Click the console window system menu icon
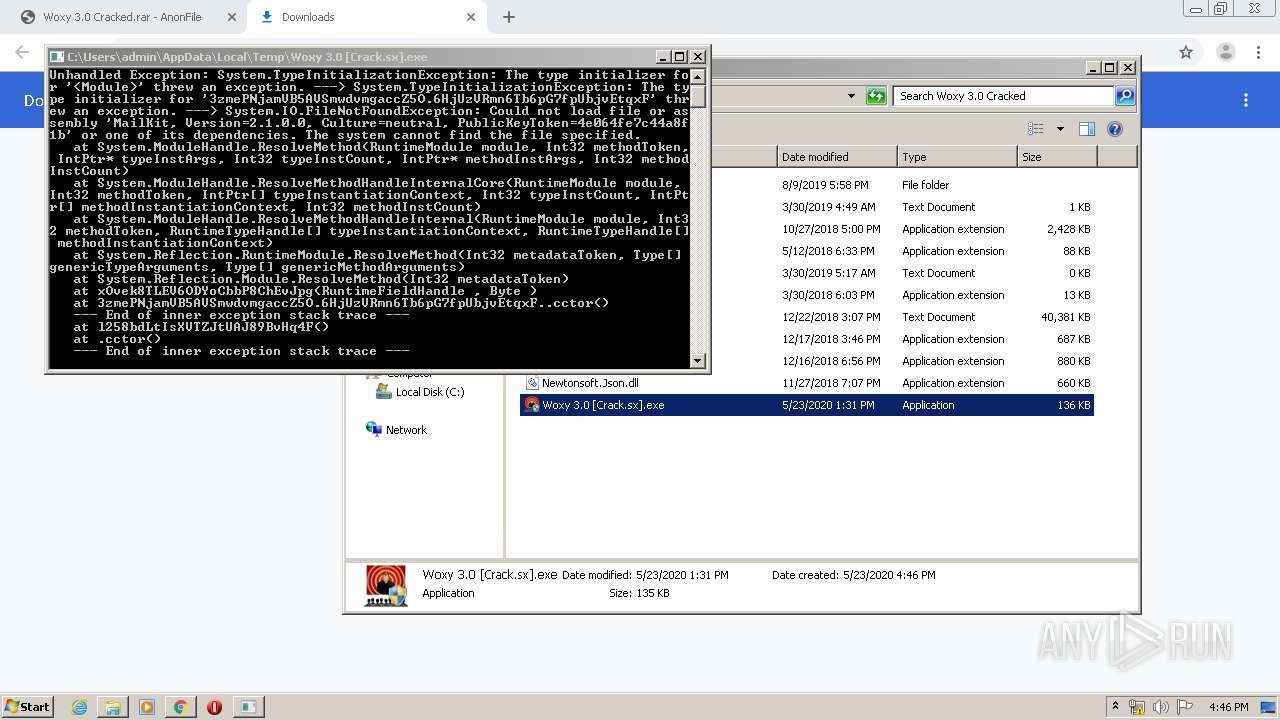This screenshot has width=1280, height=720. pos(58,57)
